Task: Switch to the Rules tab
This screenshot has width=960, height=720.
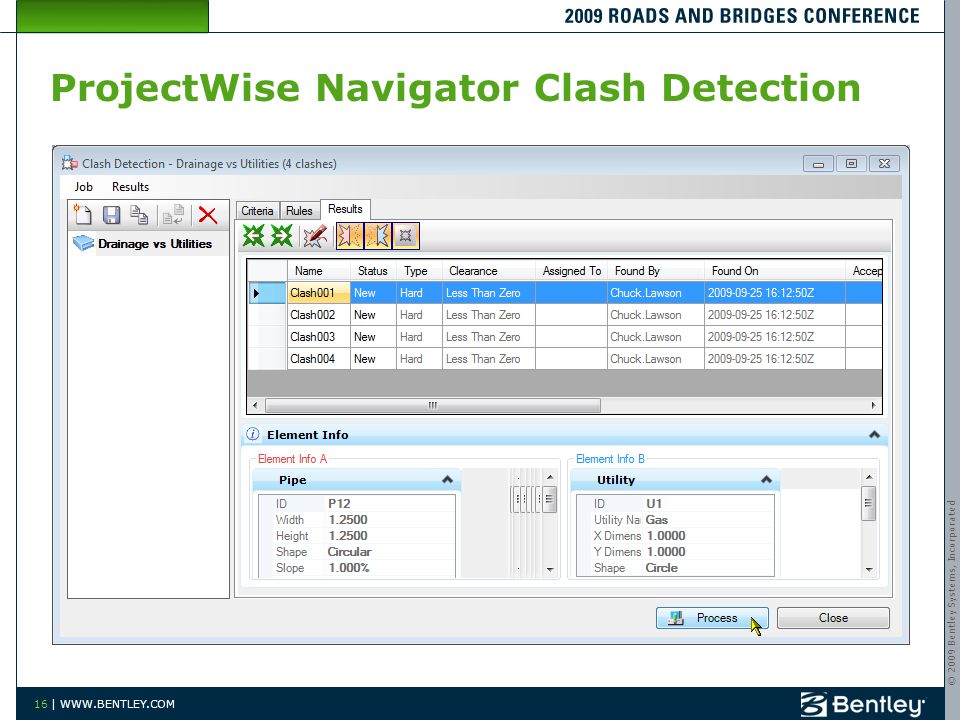Action: (299, 211)
